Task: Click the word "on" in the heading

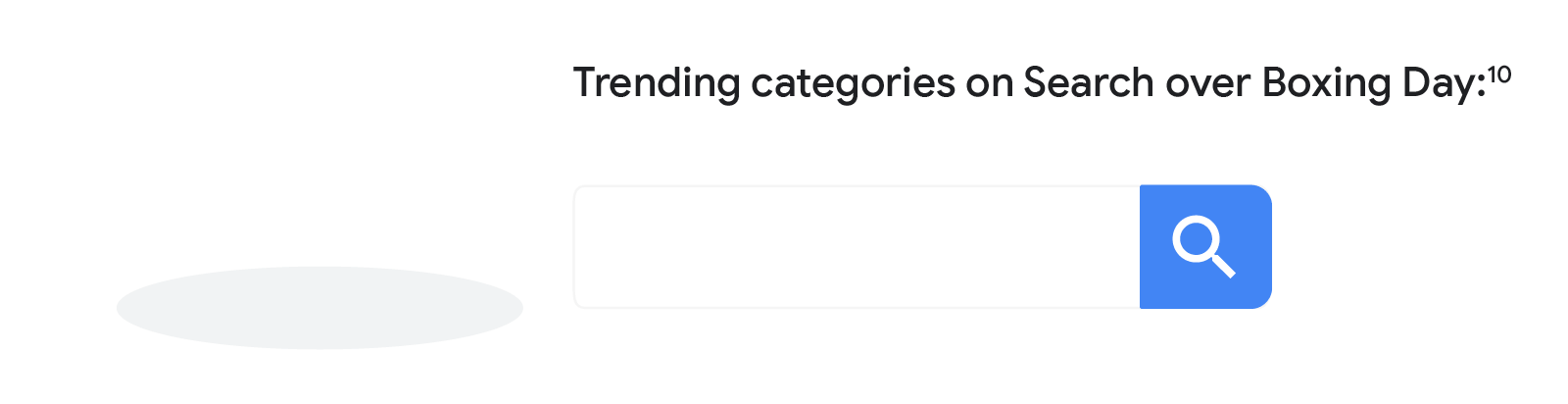Action: point(990,84)
